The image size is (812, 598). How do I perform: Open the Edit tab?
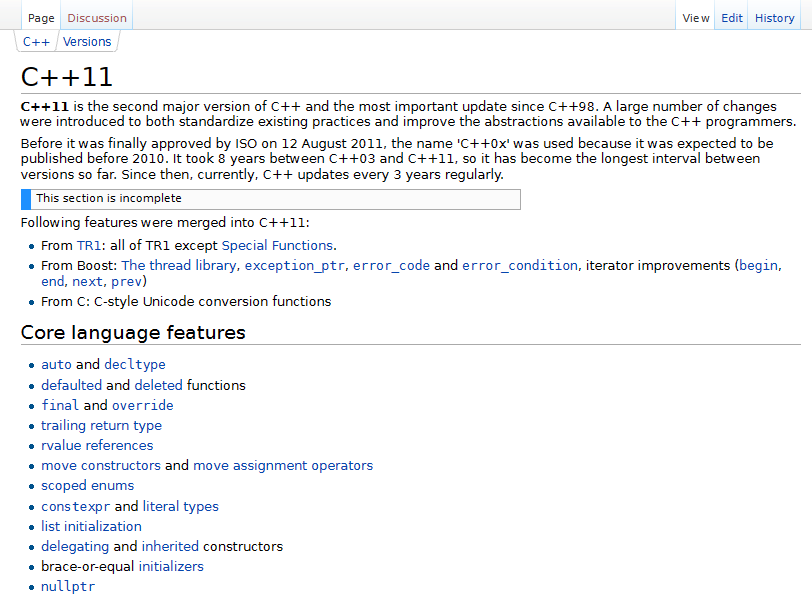(x=732, y=18)
